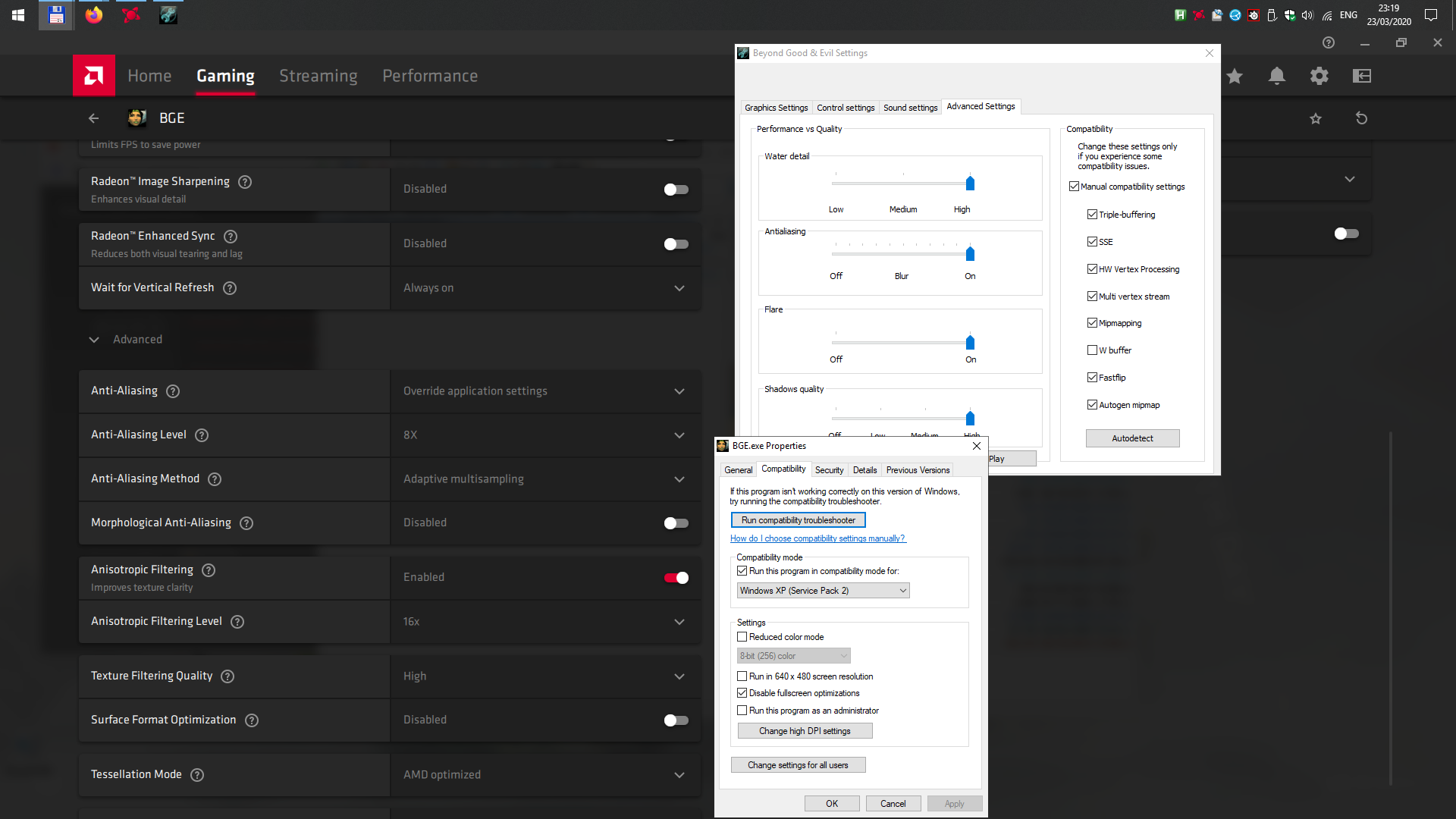Open Control settings tab
Screen dimensions: 1456x819
point(846,108)
